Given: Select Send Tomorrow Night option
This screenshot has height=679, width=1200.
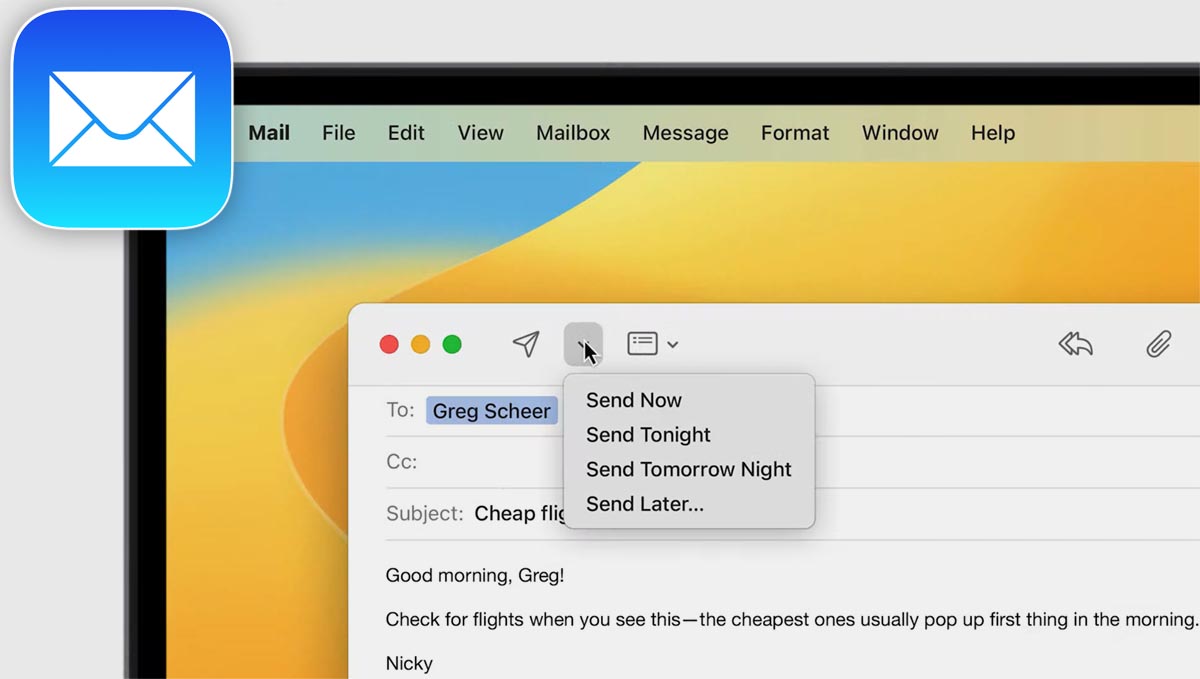Looking at the screenshot, I should [x=689, y=469].
